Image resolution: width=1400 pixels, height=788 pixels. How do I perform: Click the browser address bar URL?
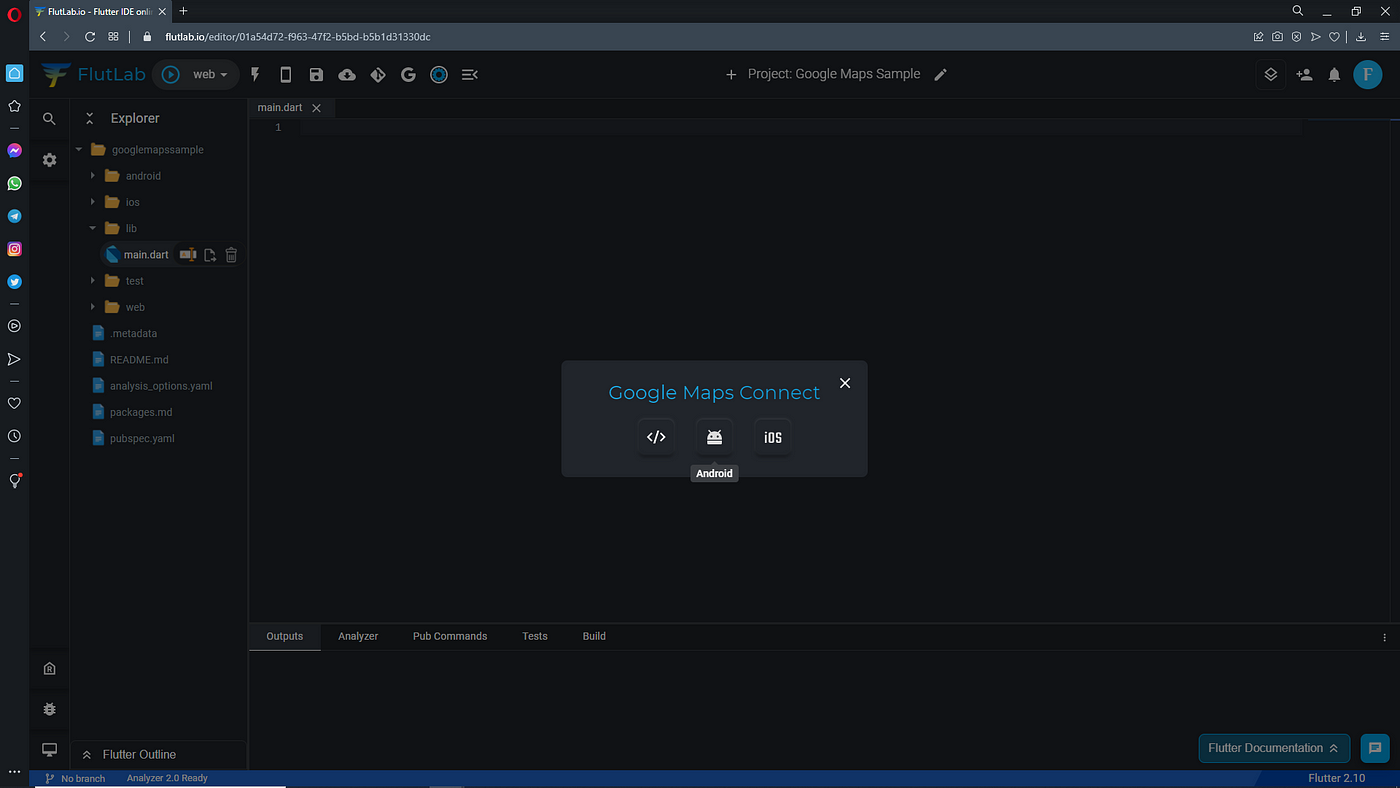[298, 36]
